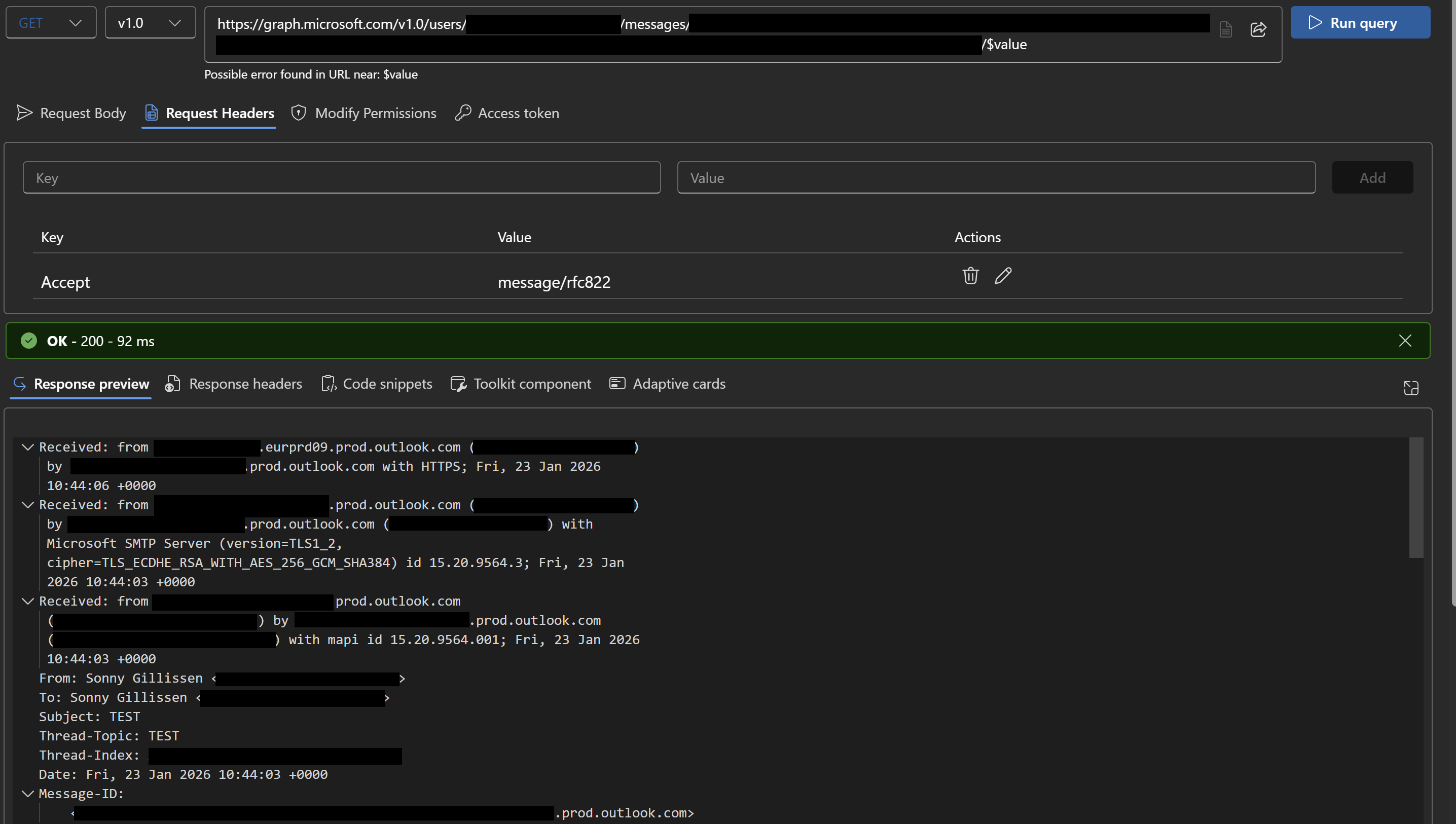
Task: Expand the response area with expand icon
Action: [x=1411, y=388]
